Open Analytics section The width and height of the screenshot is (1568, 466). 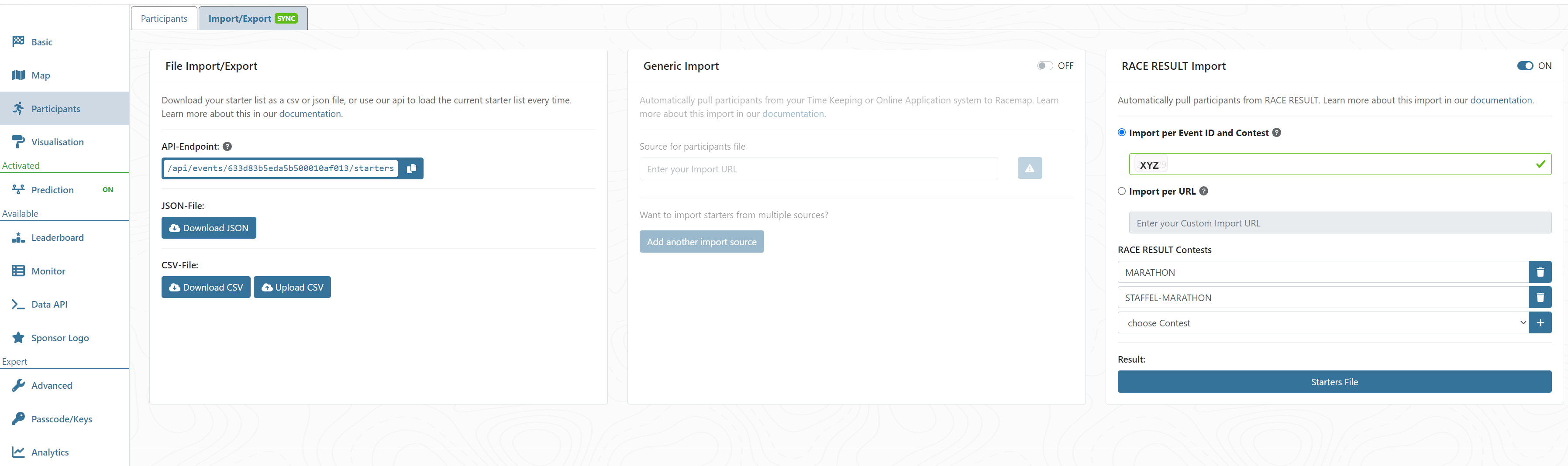click(65, 452)
